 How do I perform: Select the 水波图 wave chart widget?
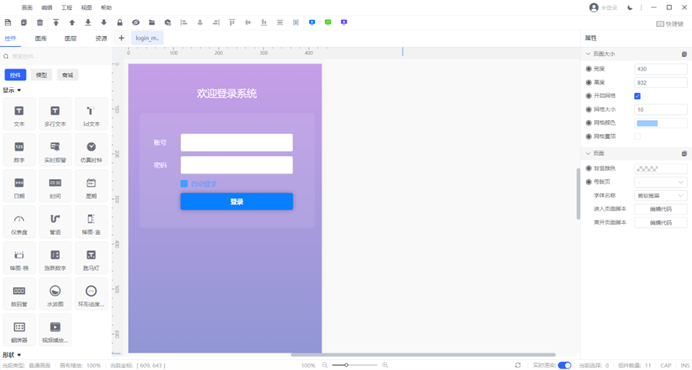[x=55, y=294]
